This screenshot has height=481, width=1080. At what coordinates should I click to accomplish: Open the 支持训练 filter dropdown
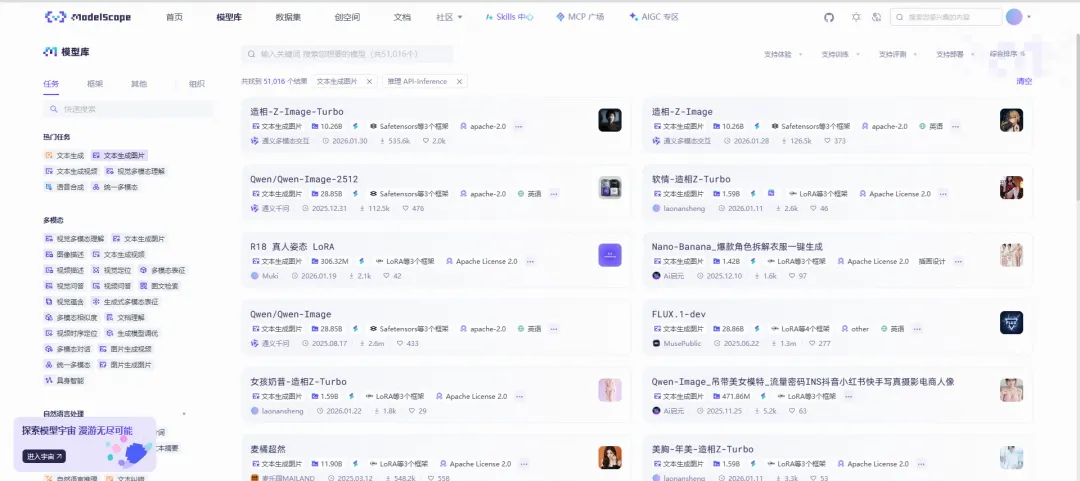838,54
